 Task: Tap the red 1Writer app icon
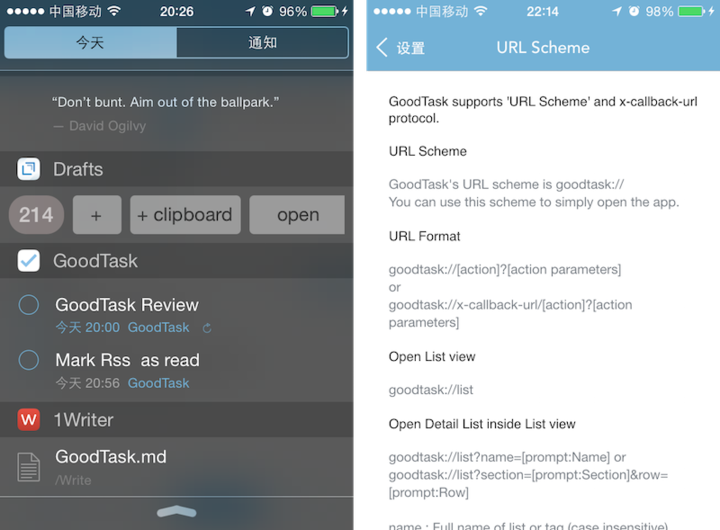(x=29, y=420)
